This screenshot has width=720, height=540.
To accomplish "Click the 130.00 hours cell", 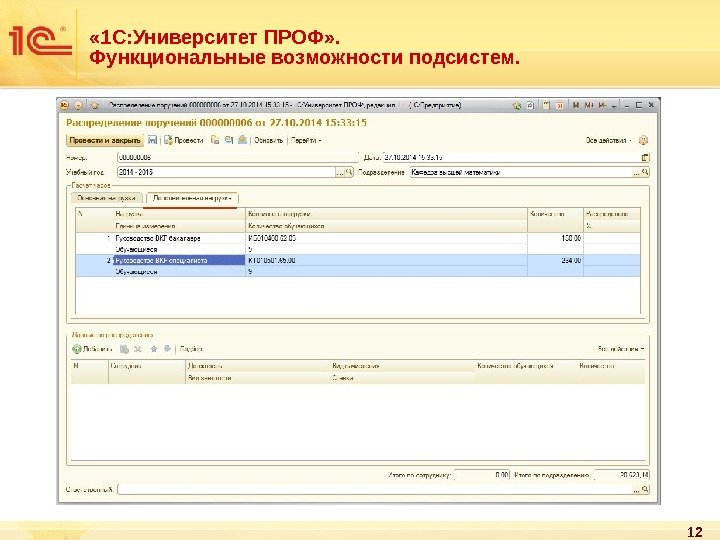I will tap(555, 238).
